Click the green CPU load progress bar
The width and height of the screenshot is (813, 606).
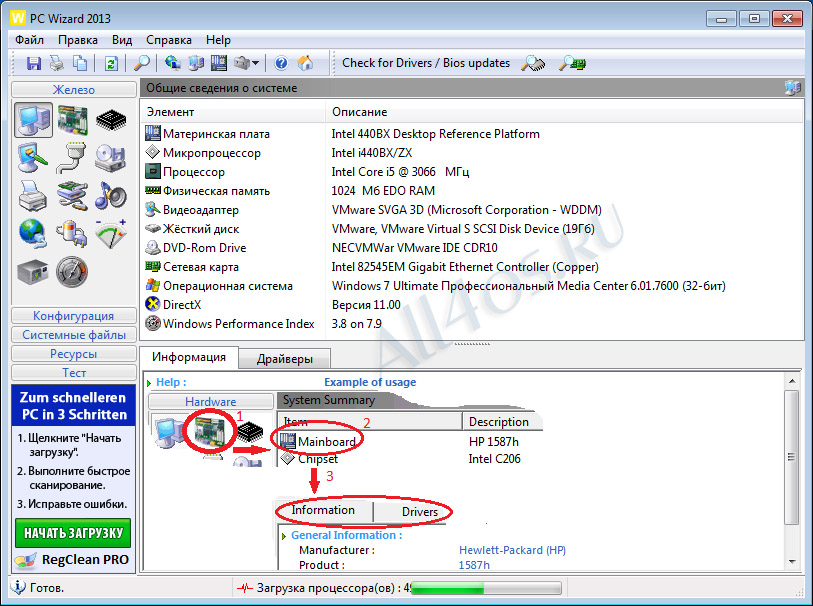[486, 588]
